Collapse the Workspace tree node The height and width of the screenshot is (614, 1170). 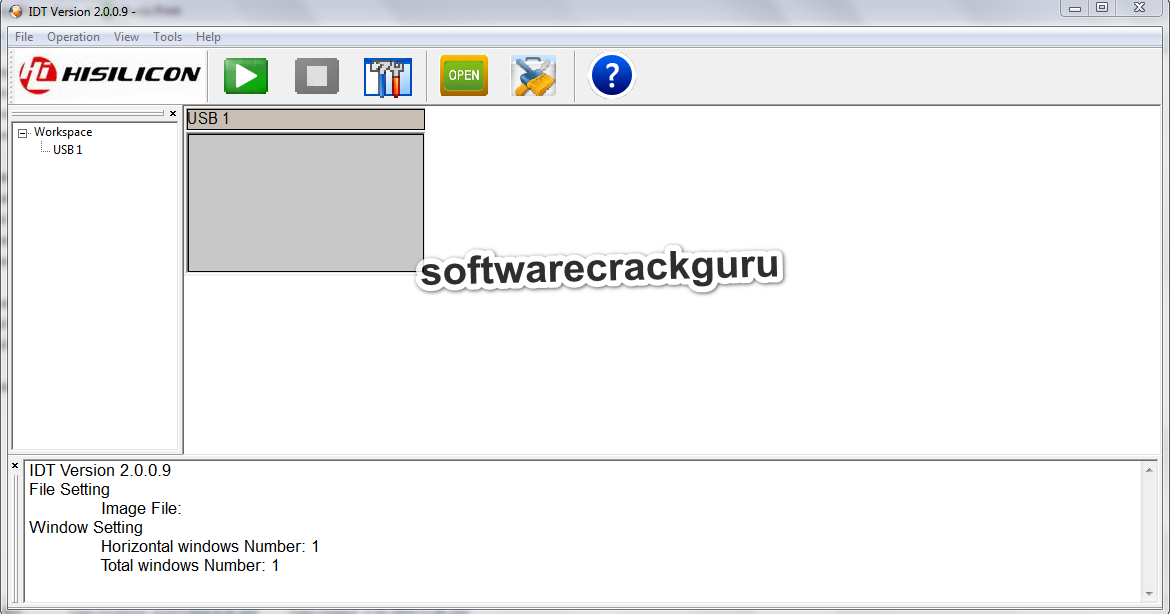tap(23, 133)
